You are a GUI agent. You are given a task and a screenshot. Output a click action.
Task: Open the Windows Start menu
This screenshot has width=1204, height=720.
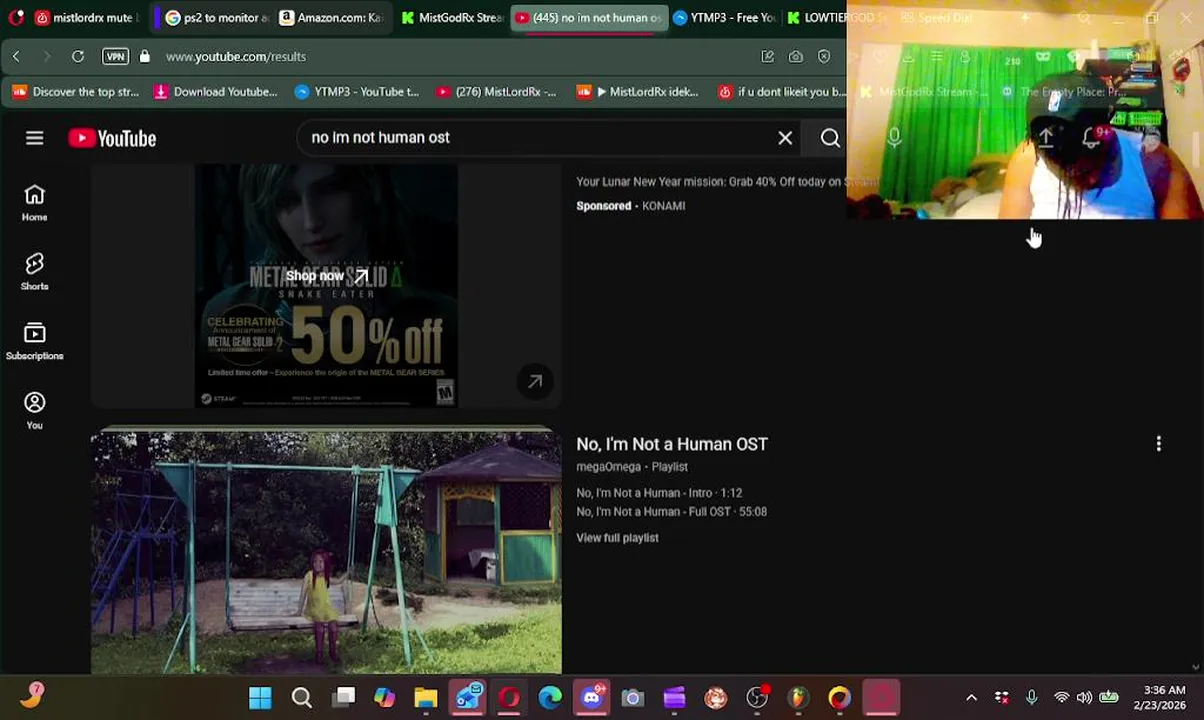tap(260, 698)
